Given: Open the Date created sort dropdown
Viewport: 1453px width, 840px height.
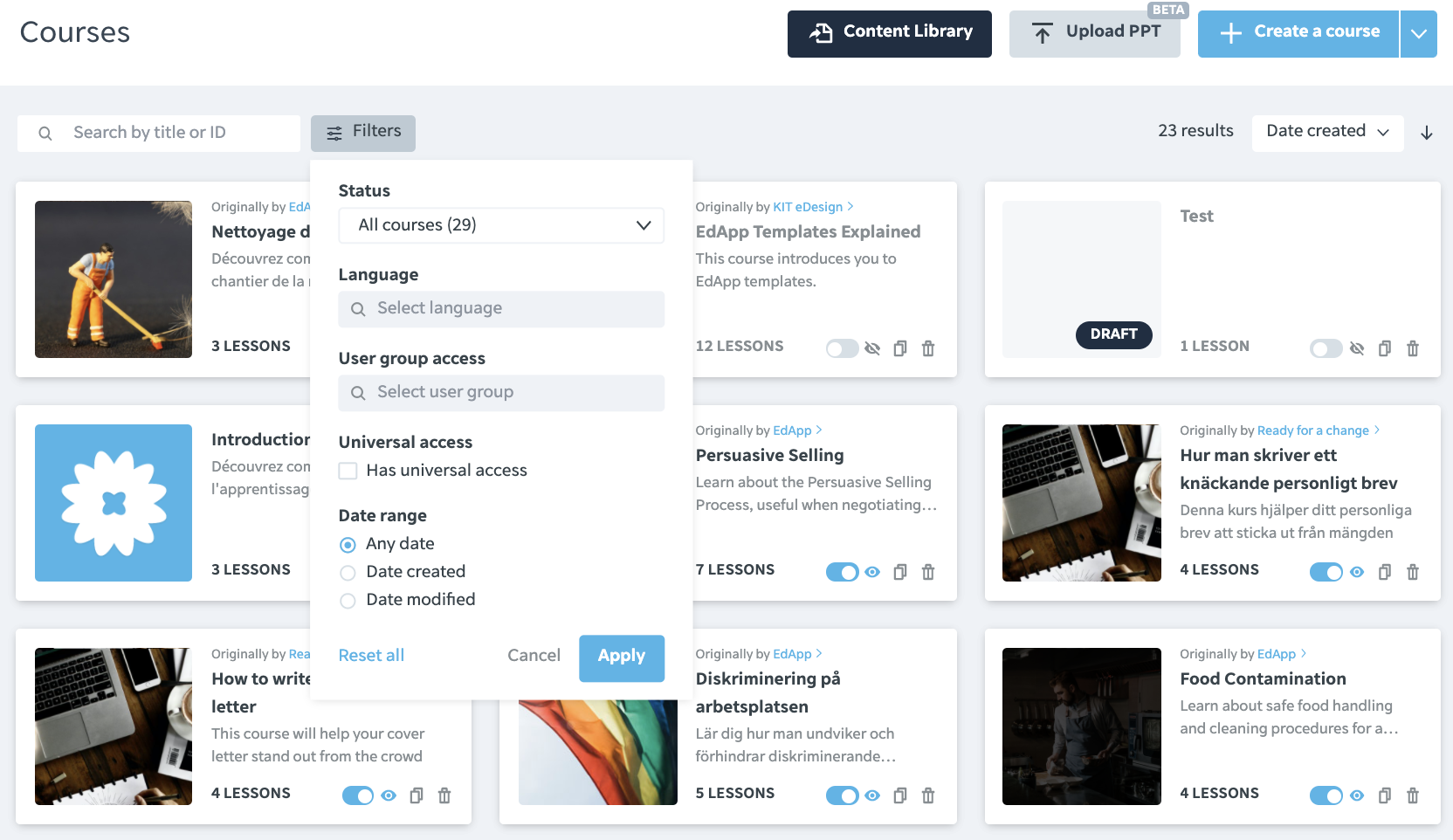Looking at the screenshot, I should pos(1326,132).
